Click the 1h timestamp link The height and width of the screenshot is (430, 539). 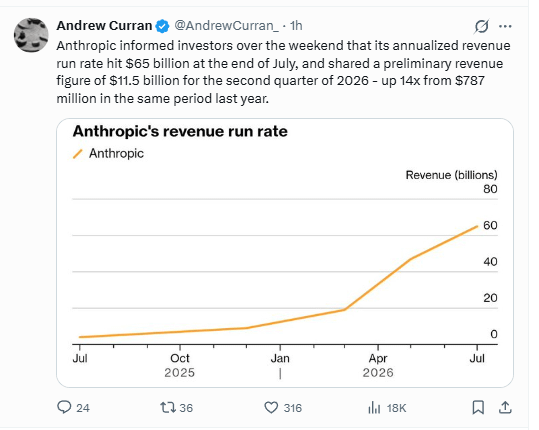tap(296, 26)
